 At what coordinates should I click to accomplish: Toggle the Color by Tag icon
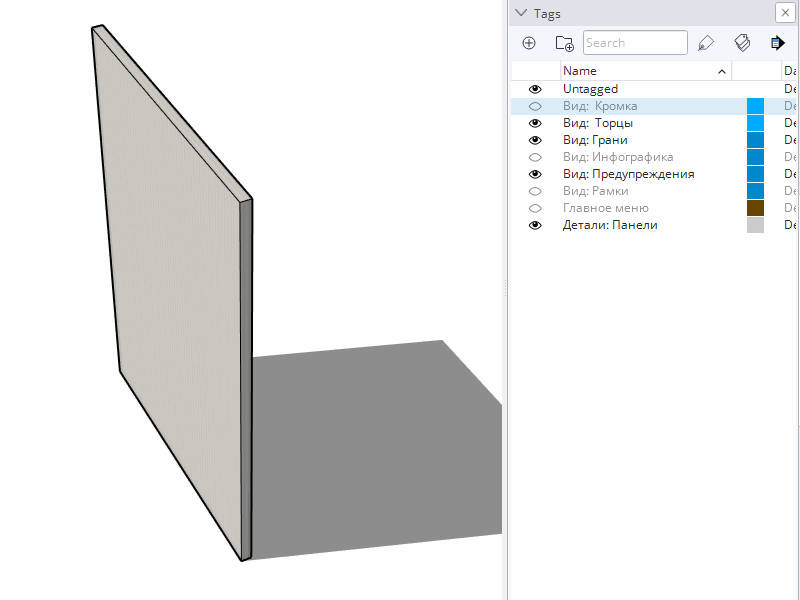pos(742,43)
